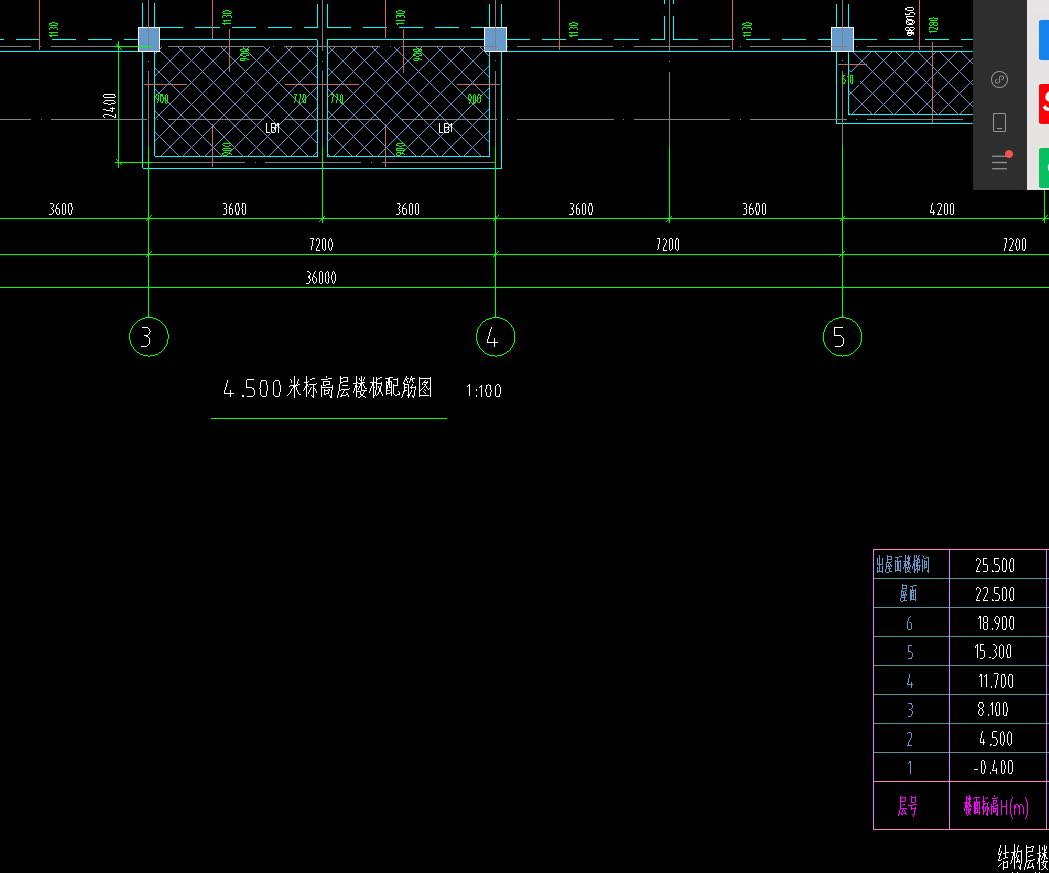The width and height of the screenshot is (1049, 873).
Task: Click table cell 出屋面楼梯间
Action: click(x=911, y=565)
